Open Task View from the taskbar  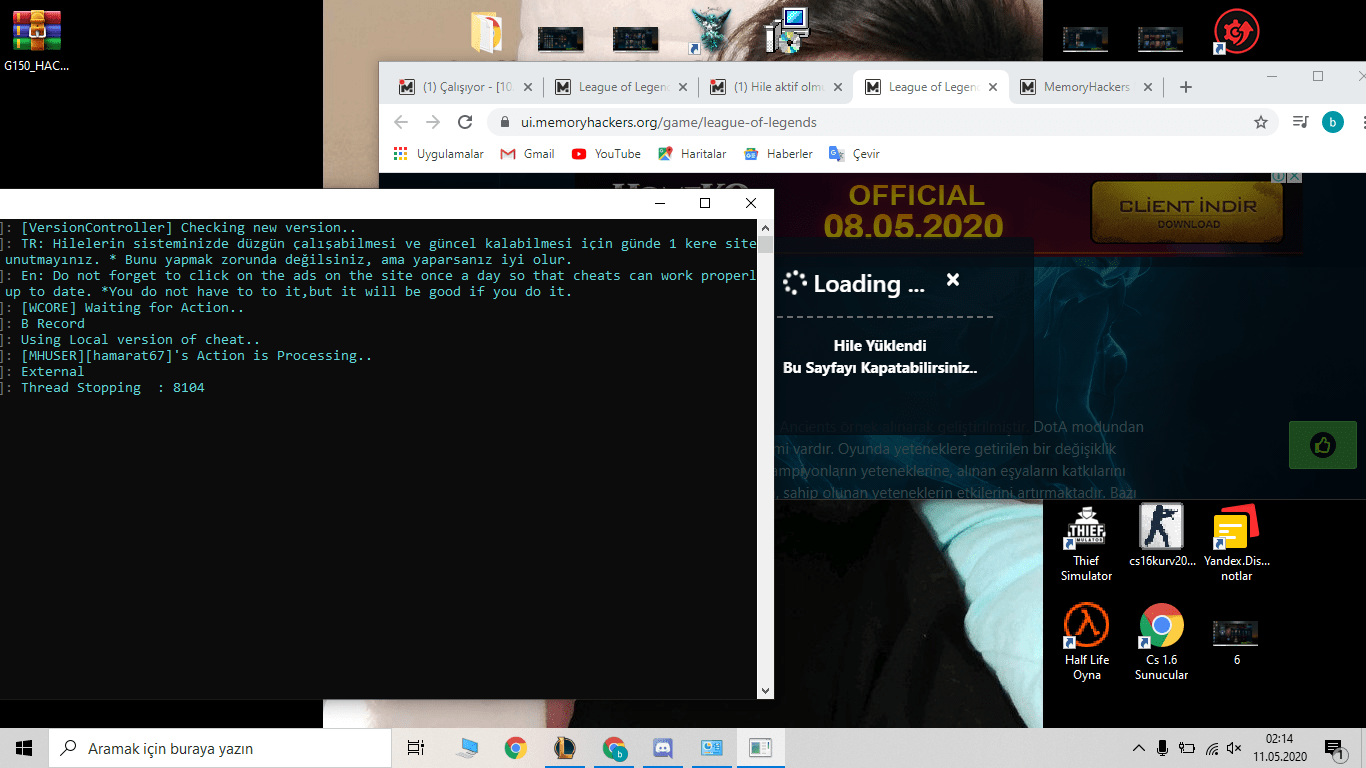(416, 748)
